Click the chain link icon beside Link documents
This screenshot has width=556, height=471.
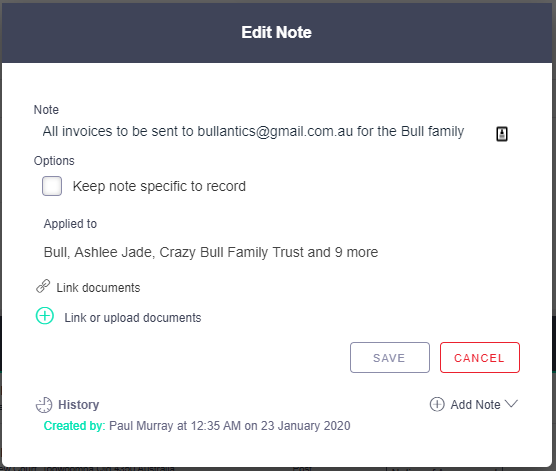pyautogui.click(x=43, y=286)
